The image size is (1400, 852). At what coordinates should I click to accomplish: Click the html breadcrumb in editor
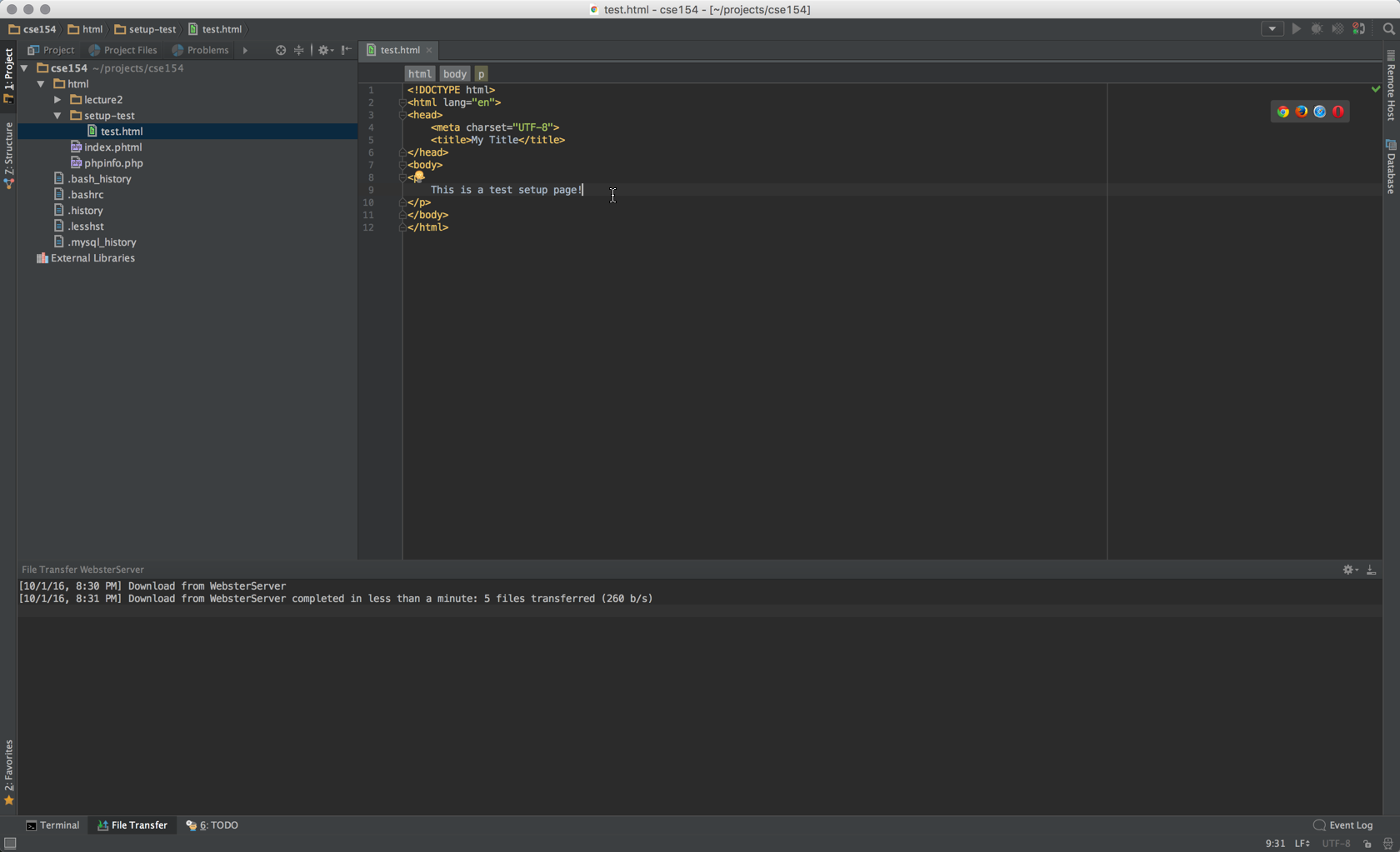tap(420, 74)
